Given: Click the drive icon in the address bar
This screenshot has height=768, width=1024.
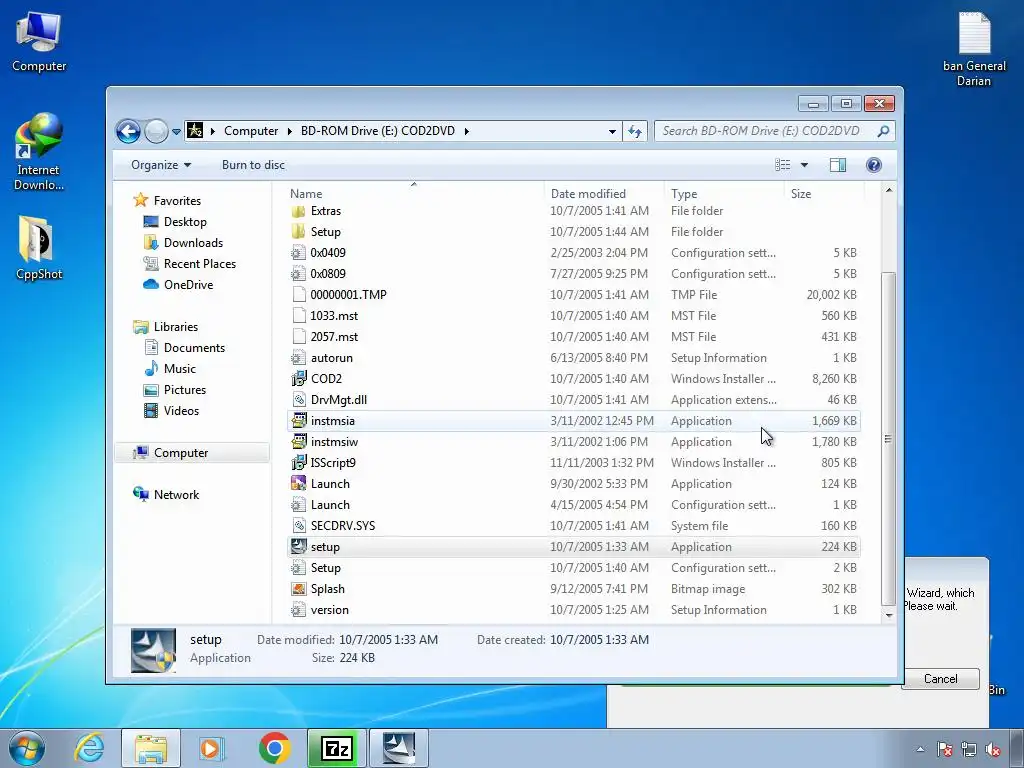Looking at the screenshot, I should tap(195, 131).
